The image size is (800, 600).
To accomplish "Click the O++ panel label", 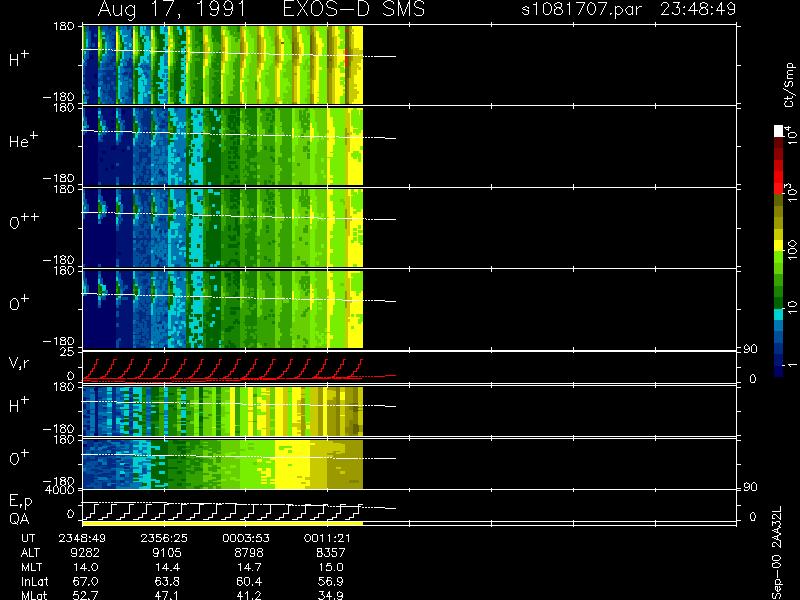I will 24,221.
